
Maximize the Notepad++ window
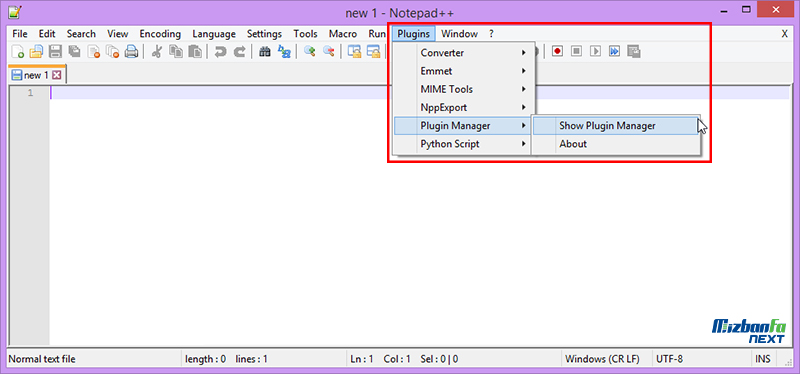(746, 9)
